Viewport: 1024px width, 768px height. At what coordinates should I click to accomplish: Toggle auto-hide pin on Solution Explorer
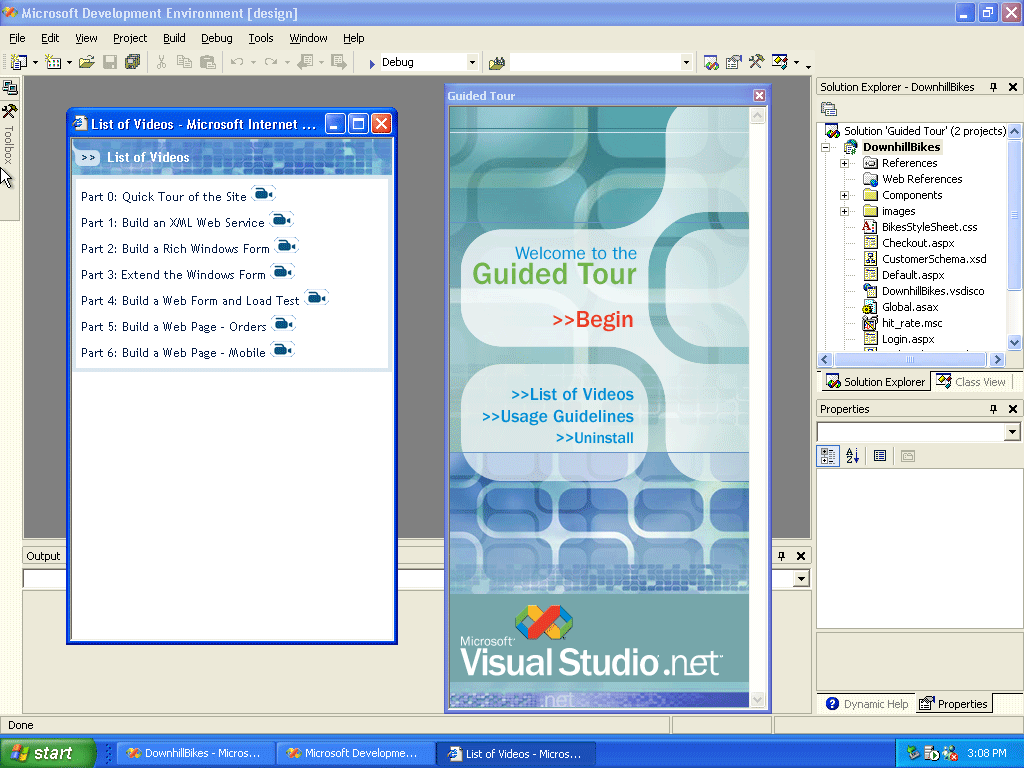point(993,87)
